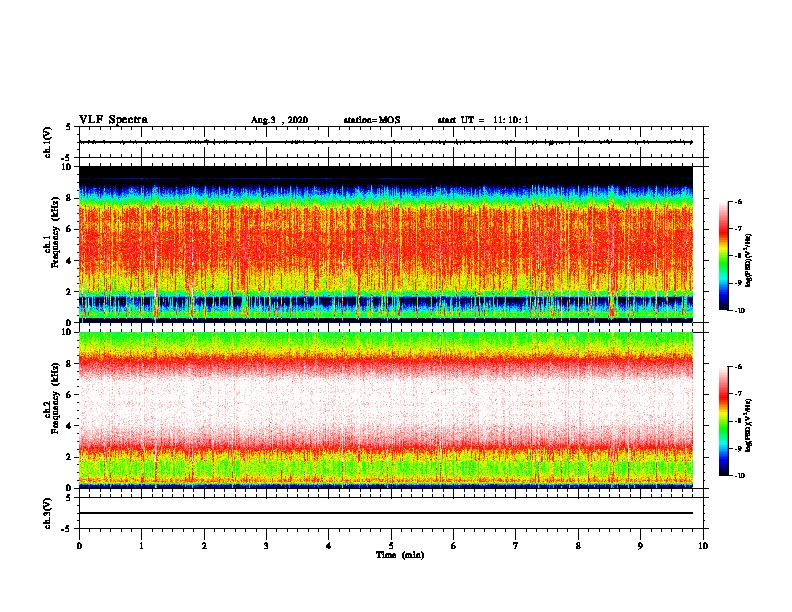This screenshot has height=612, width=792.
Task: Click the date text "Aug.3 , 2020"
Action: pyautogui.click(x=279, y=120)
